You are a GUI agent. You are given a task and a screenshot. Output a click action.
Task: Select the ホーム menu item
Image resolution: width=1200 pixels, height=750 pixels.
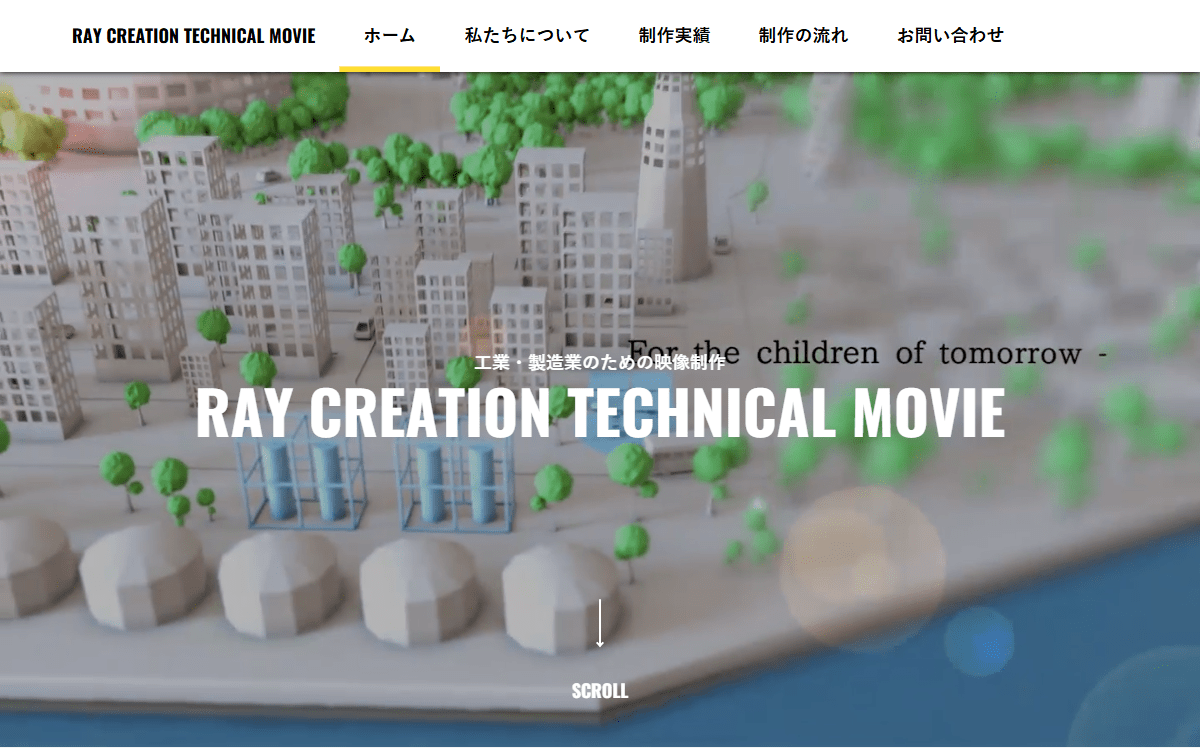pos(390,36)
